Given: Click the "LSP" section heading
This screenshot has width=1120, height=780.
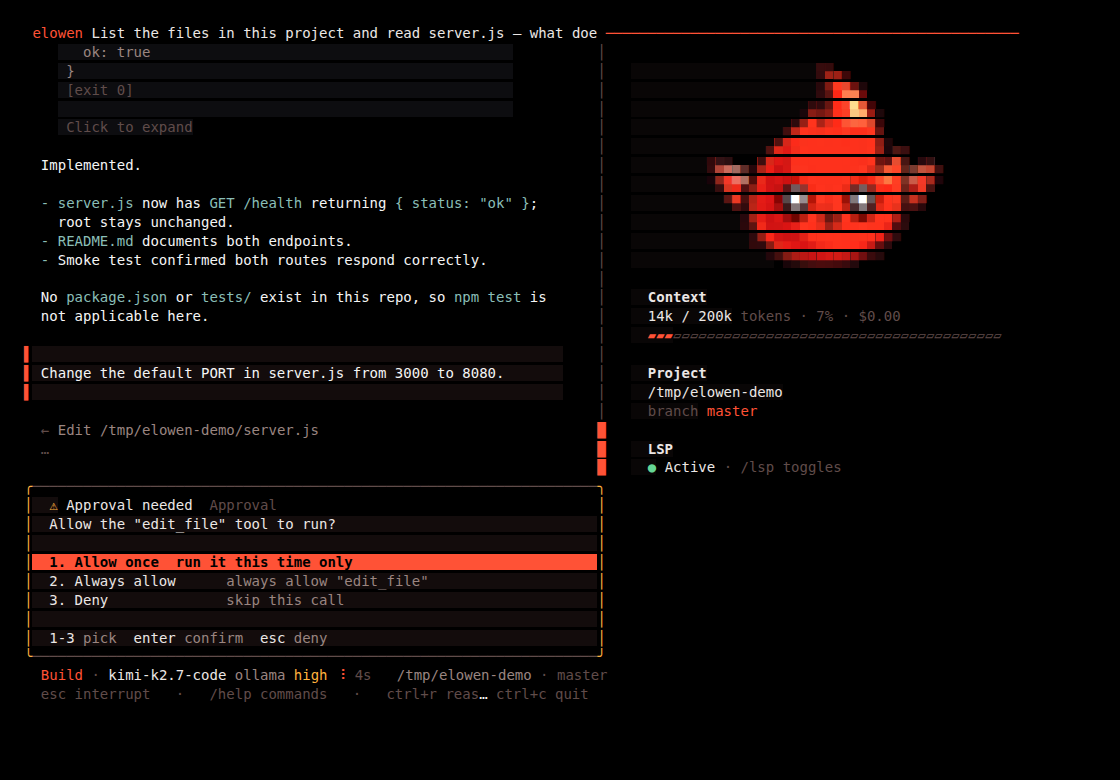Looking at the screenshot, I should click(661, 449).
